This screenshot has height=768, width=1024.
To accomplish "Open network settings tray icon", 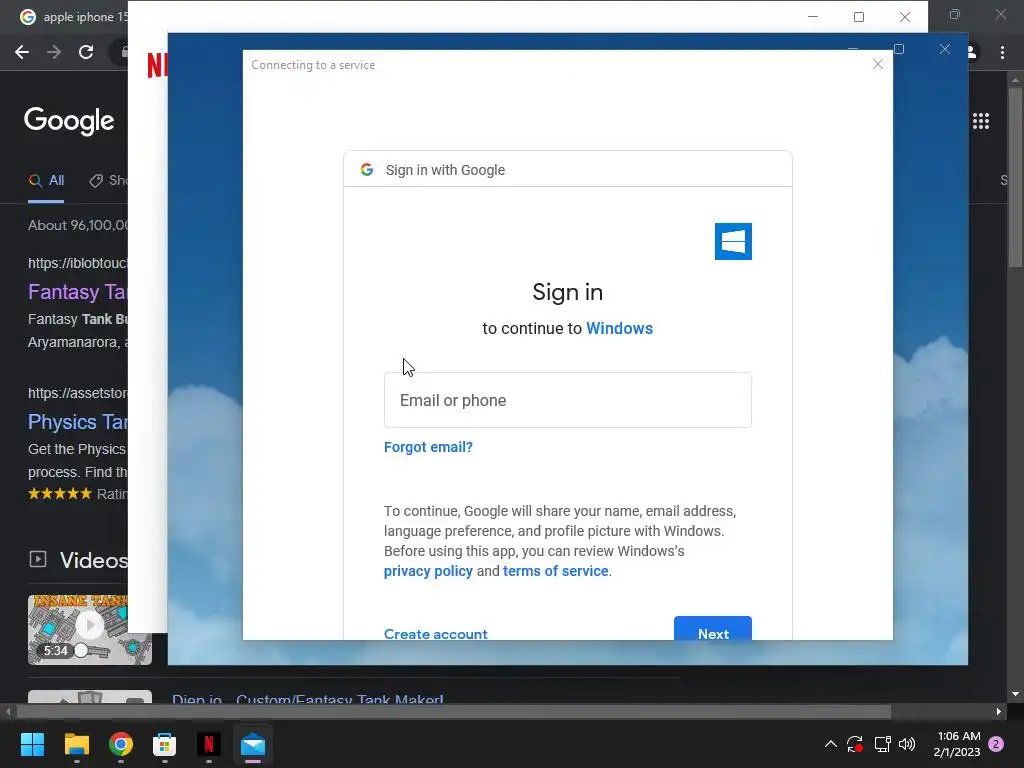I will click(x=882, y=744).
